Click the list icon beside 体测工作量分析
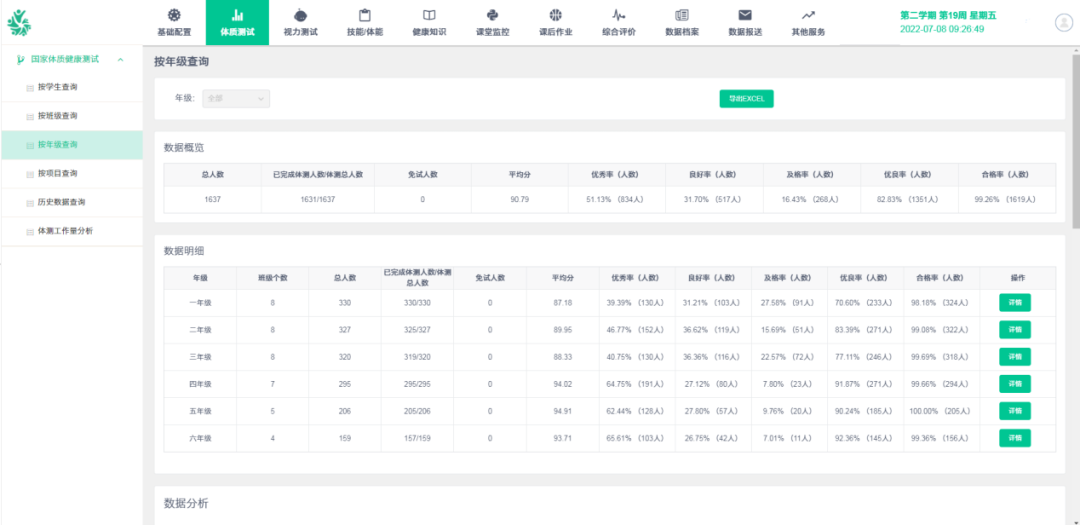 (x=30, y=231)
